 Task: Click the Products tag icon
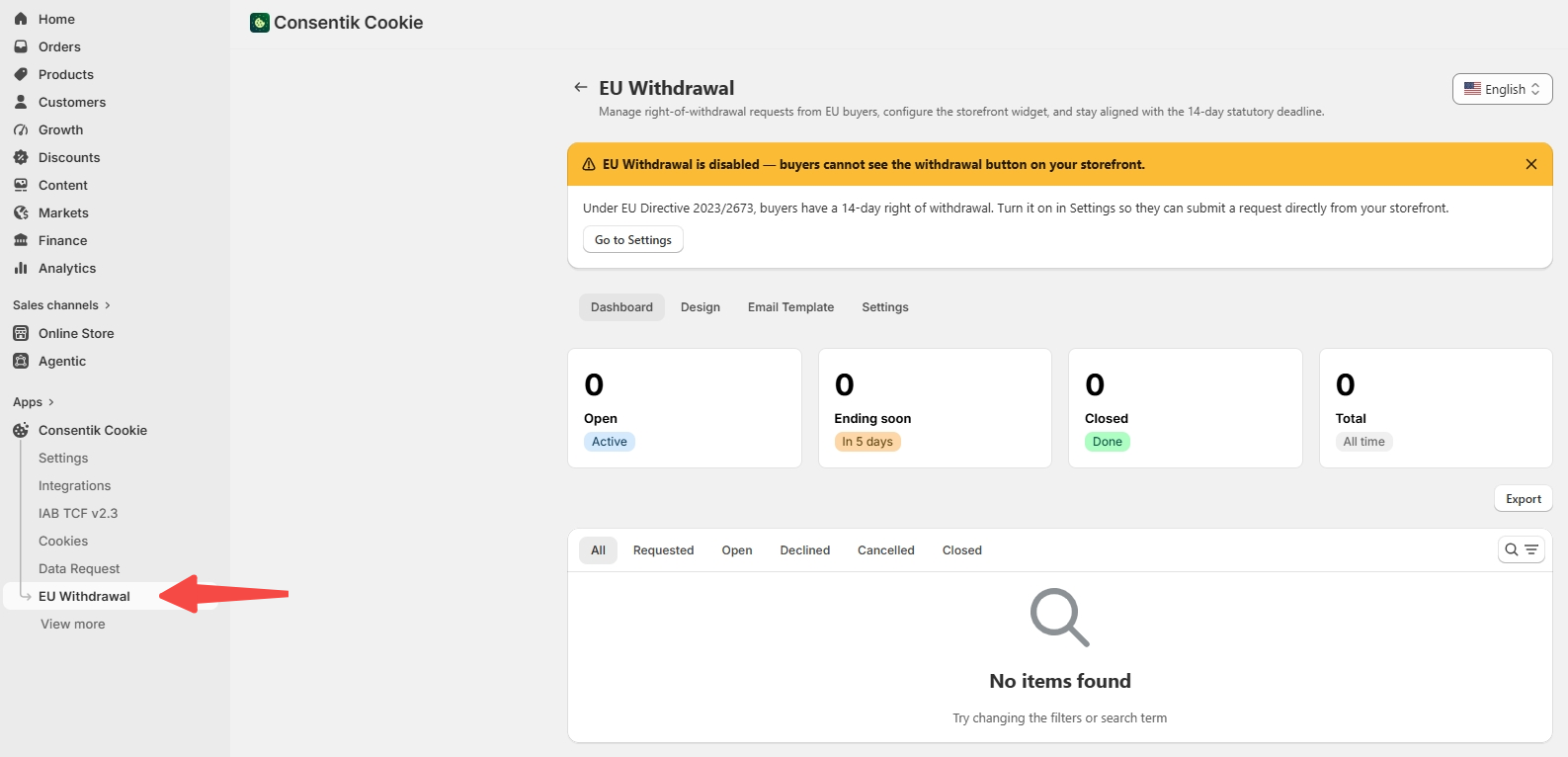tap(21, 74)
